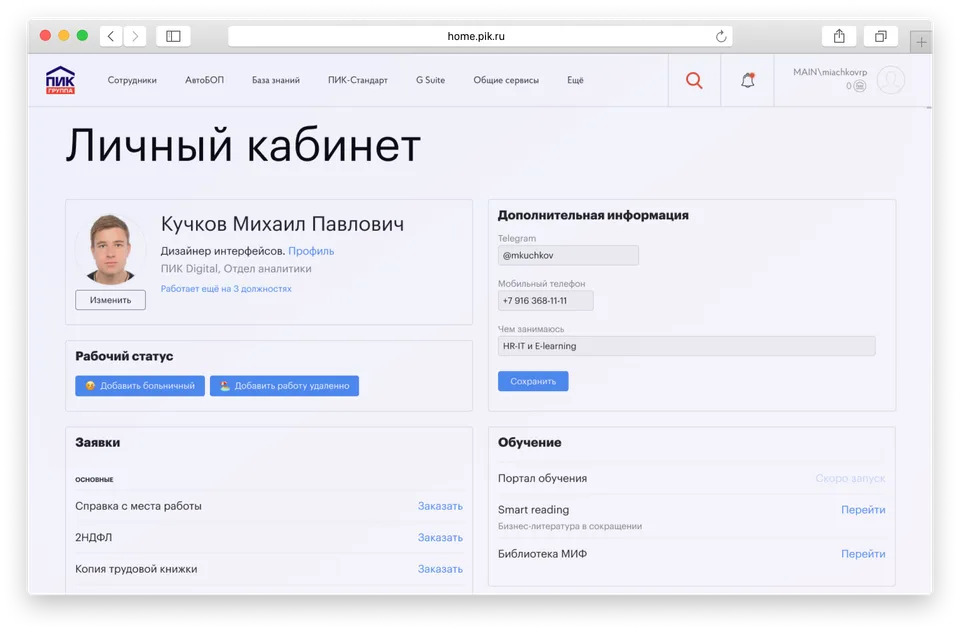Image resolution: width=960 pixels, height=632 pixels.
Task: Open the ПИК-Стандарт dropdown
Action: [x=358, y=80]
